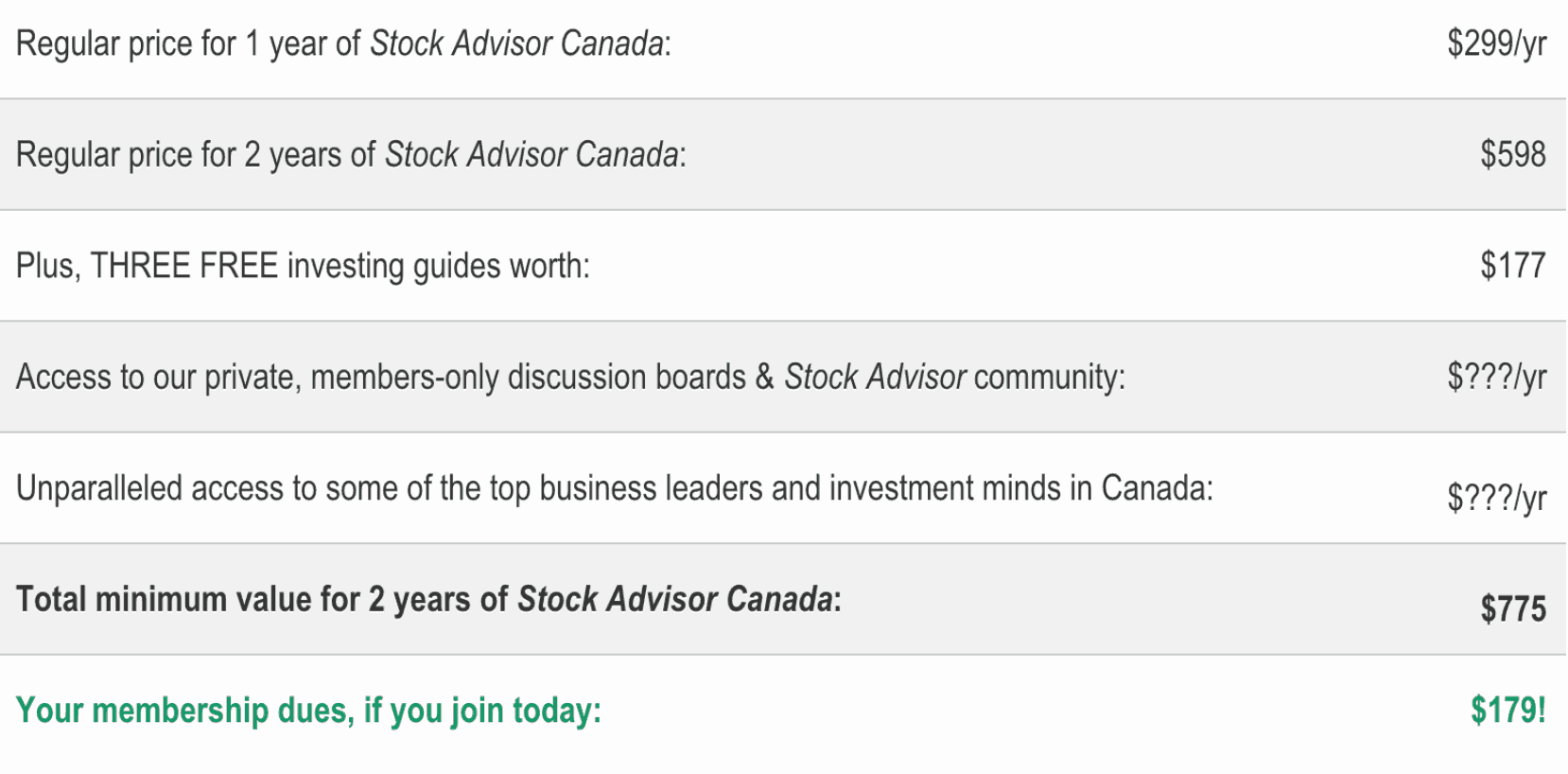Click the "Regular price for 2 years" label

[x=195, y=155]
